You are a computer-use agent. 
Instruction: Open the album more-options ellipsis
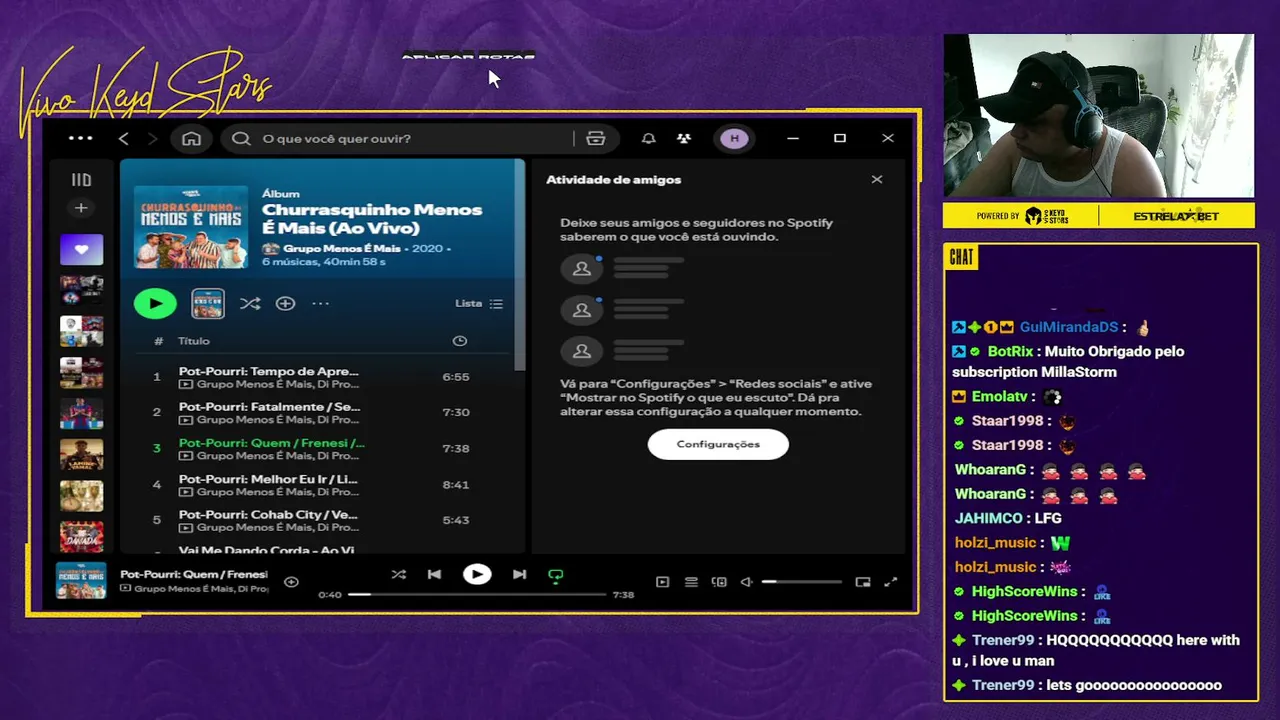pos(320,303)
